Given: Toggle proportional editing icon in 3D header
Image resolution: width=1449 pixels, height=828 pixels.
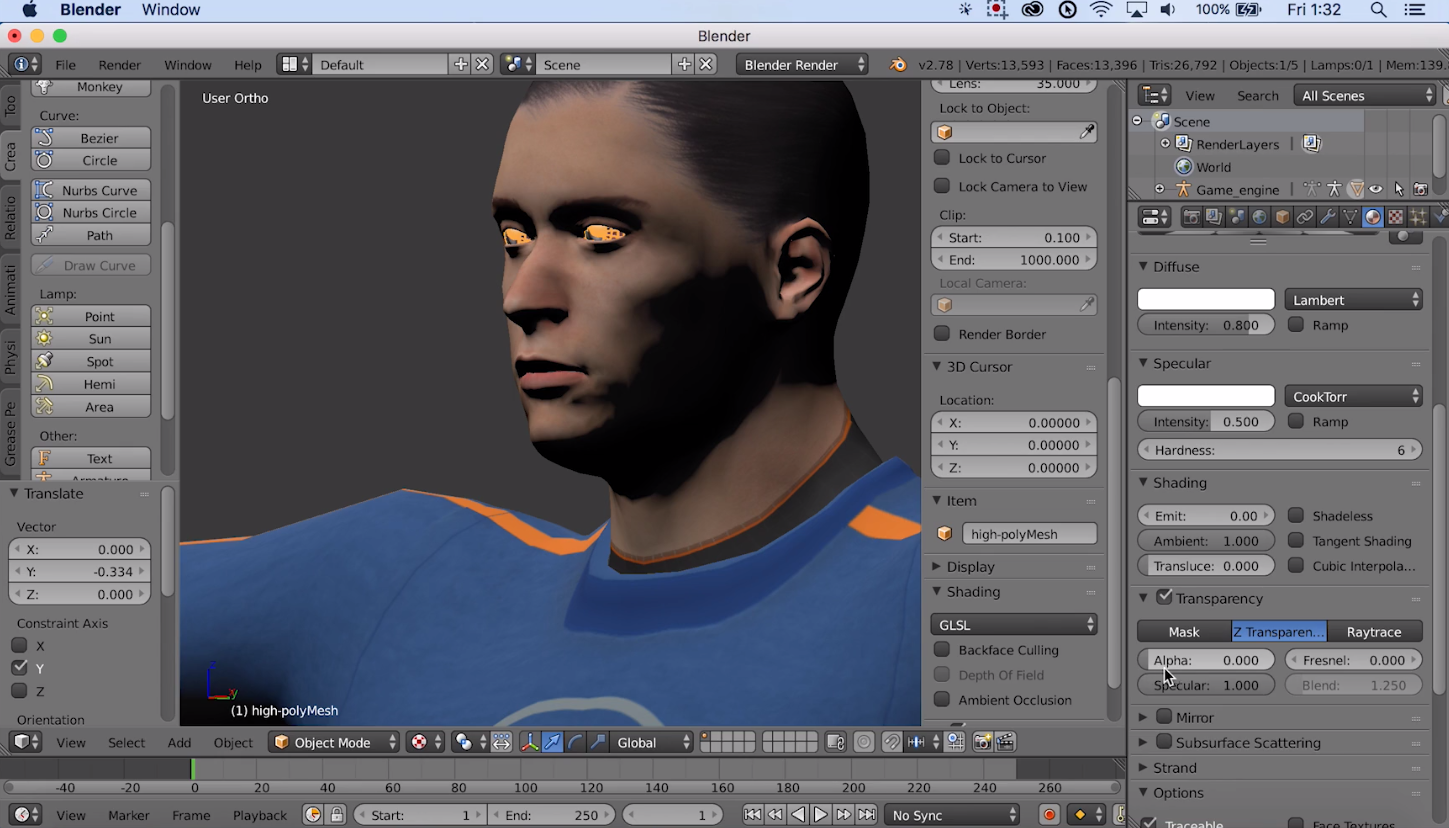Looking at the screenshot, I should (x=864, y=742).
